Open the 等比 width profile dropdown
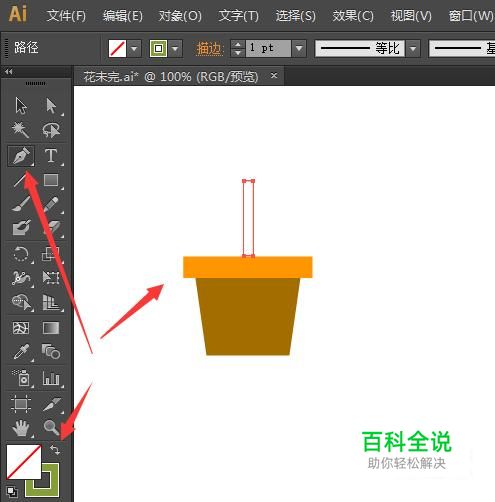 413,49
